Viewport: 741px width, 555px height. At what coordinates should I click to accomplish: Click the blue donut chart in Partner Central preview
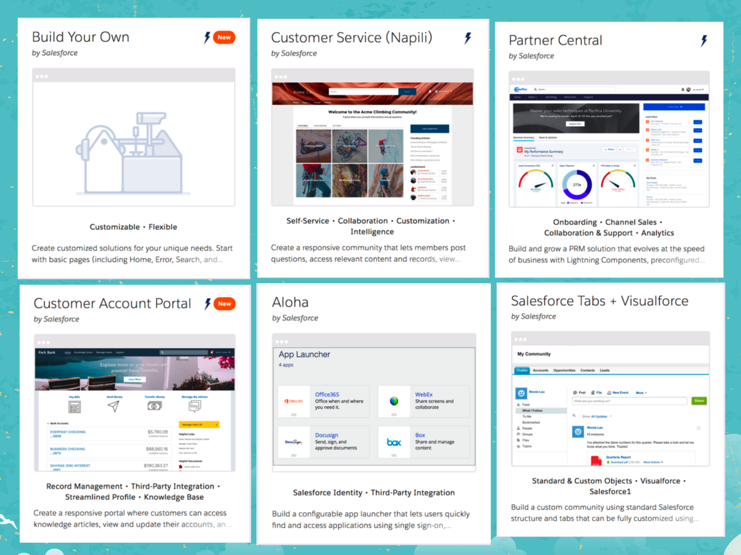[577, 184]
